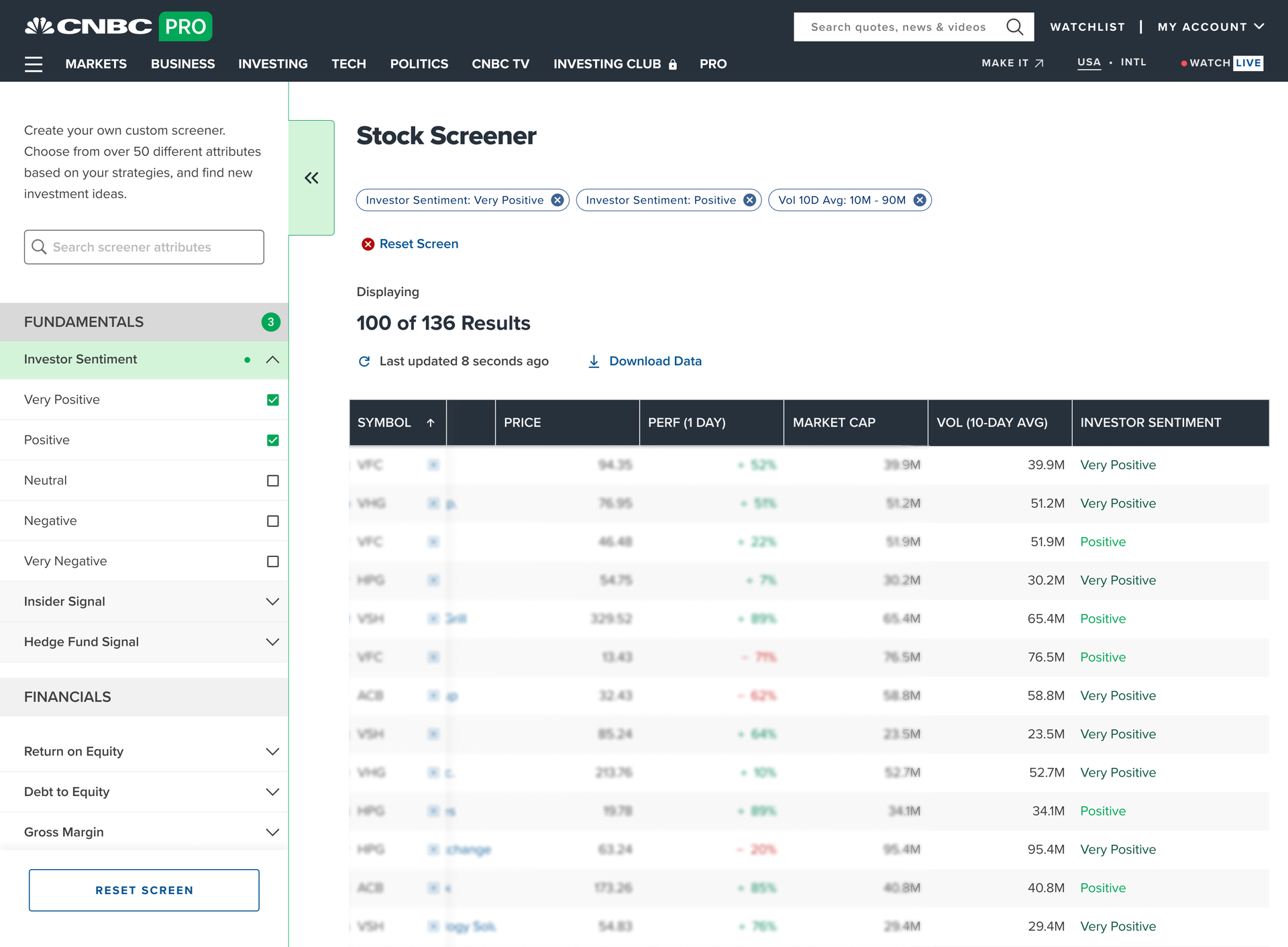
Task: Sort by the Perf (1 Day) column header
Action: (x=712, y=423)
